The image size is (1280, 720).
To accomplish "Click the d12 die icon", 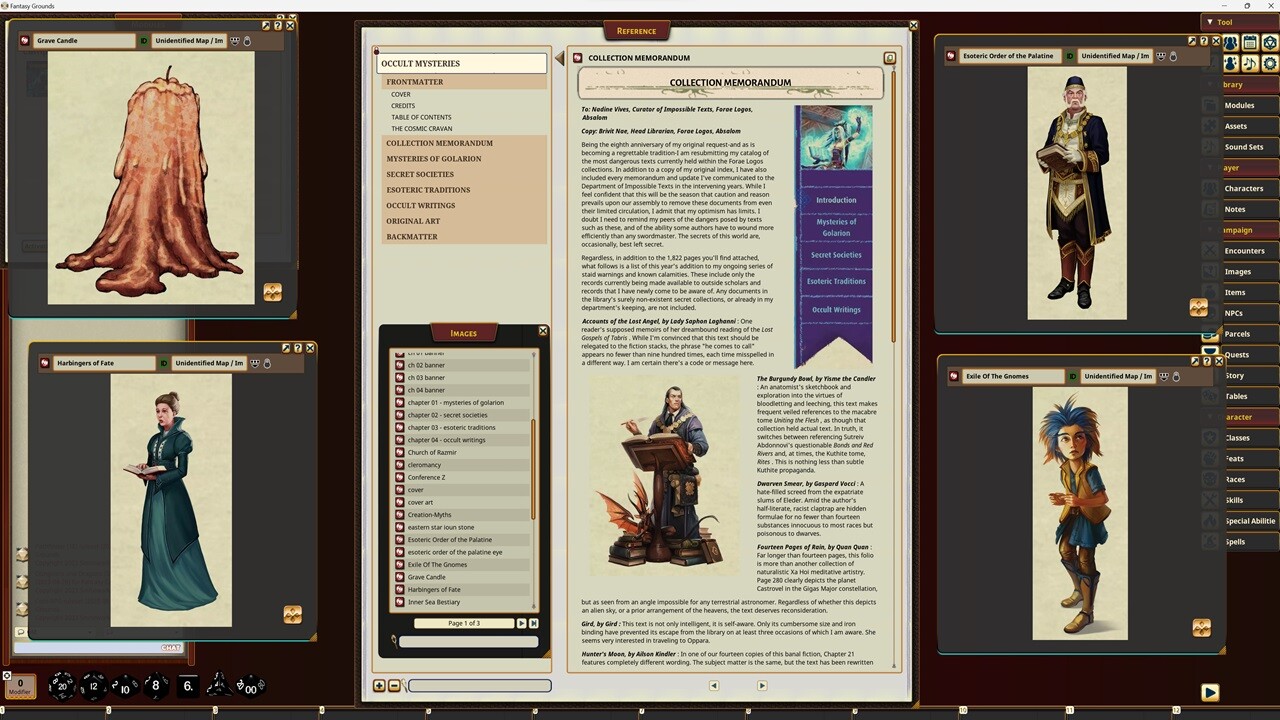I will coord(92,686).
